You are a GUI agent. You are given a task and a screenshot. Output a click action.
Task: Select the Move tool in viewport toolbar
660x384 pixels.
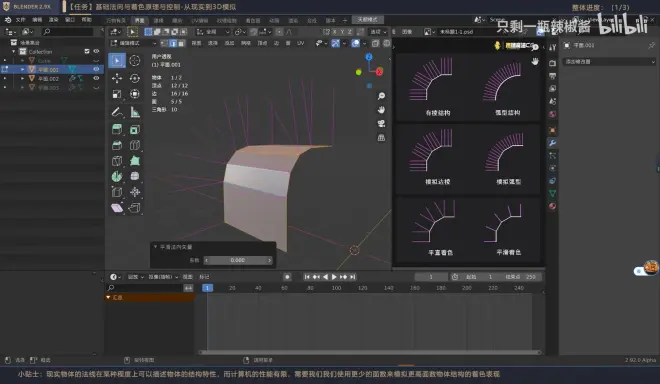(x=117, y=78)
